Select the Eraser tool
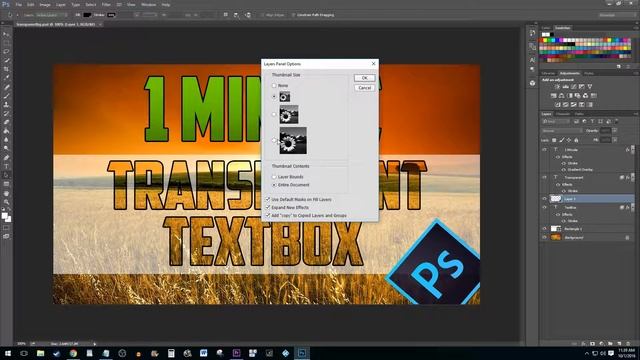The height and width of the screenshot is (360, 640). coord(6,122)
